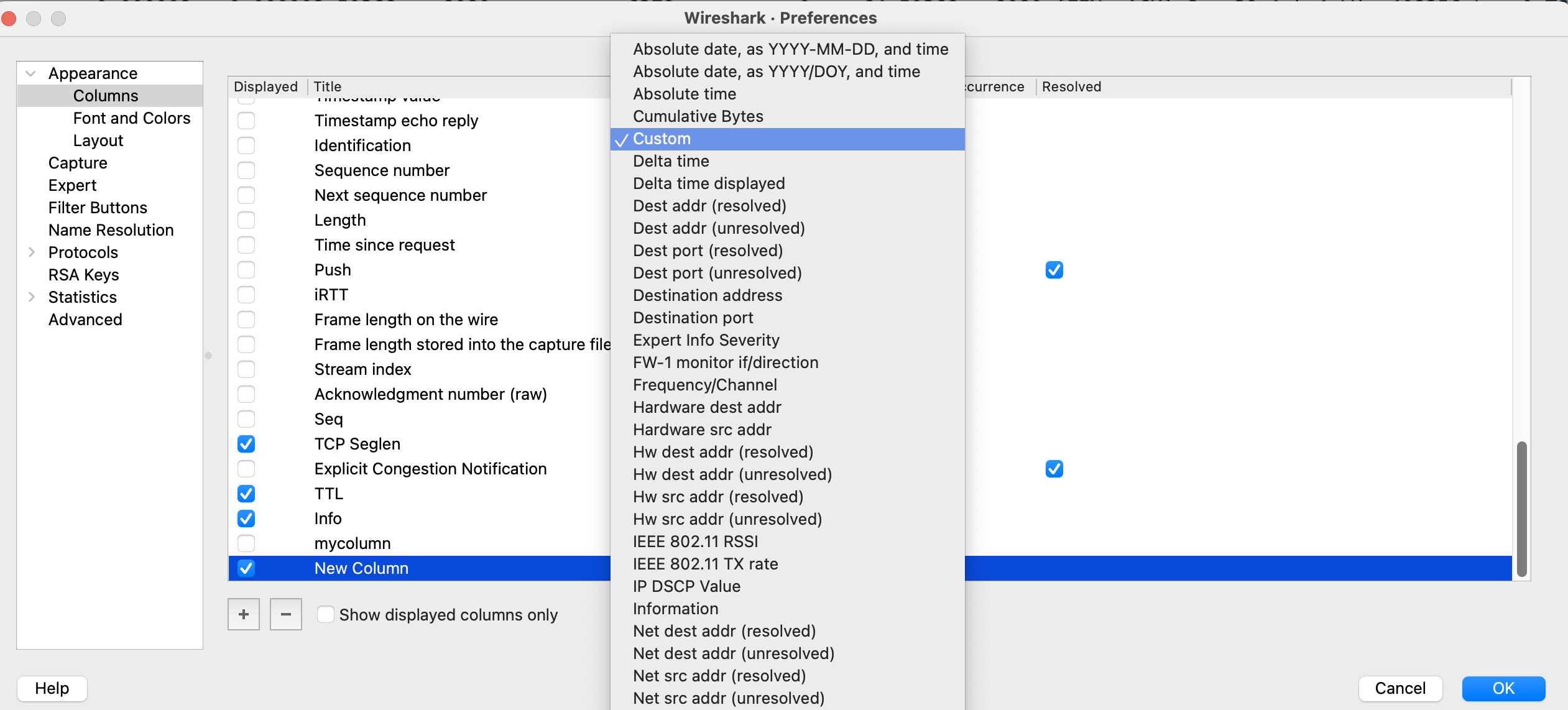Choose Destination port in the dropdown

click(693, 318)
